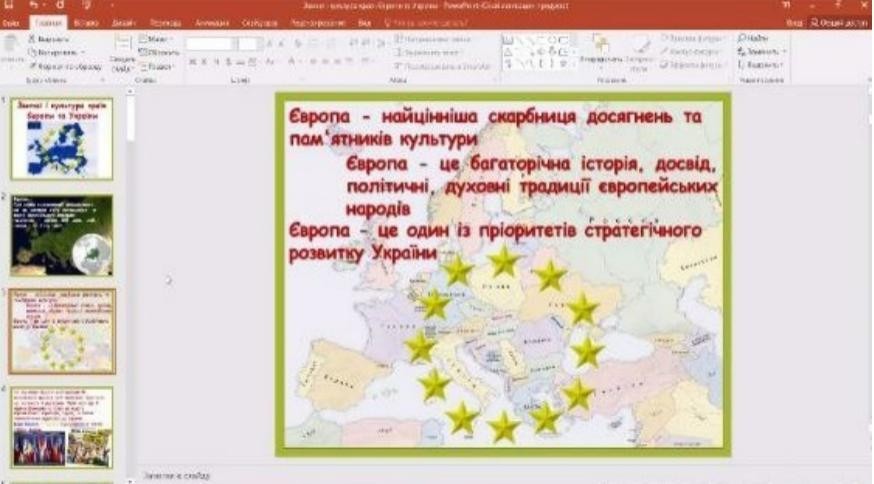Expand the Розділ section dropdown
This screenshot has height=484, width=874.
point(157,66)
